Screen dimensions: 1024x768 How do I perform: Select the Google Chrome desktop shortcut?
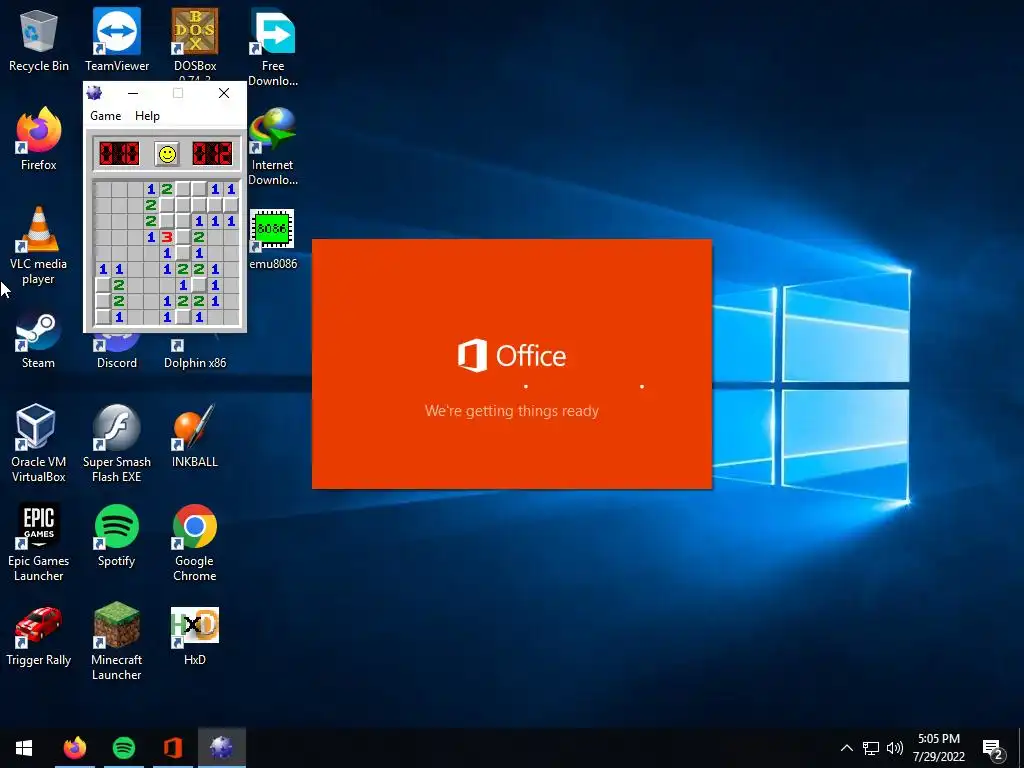click(x=195, y=542)
